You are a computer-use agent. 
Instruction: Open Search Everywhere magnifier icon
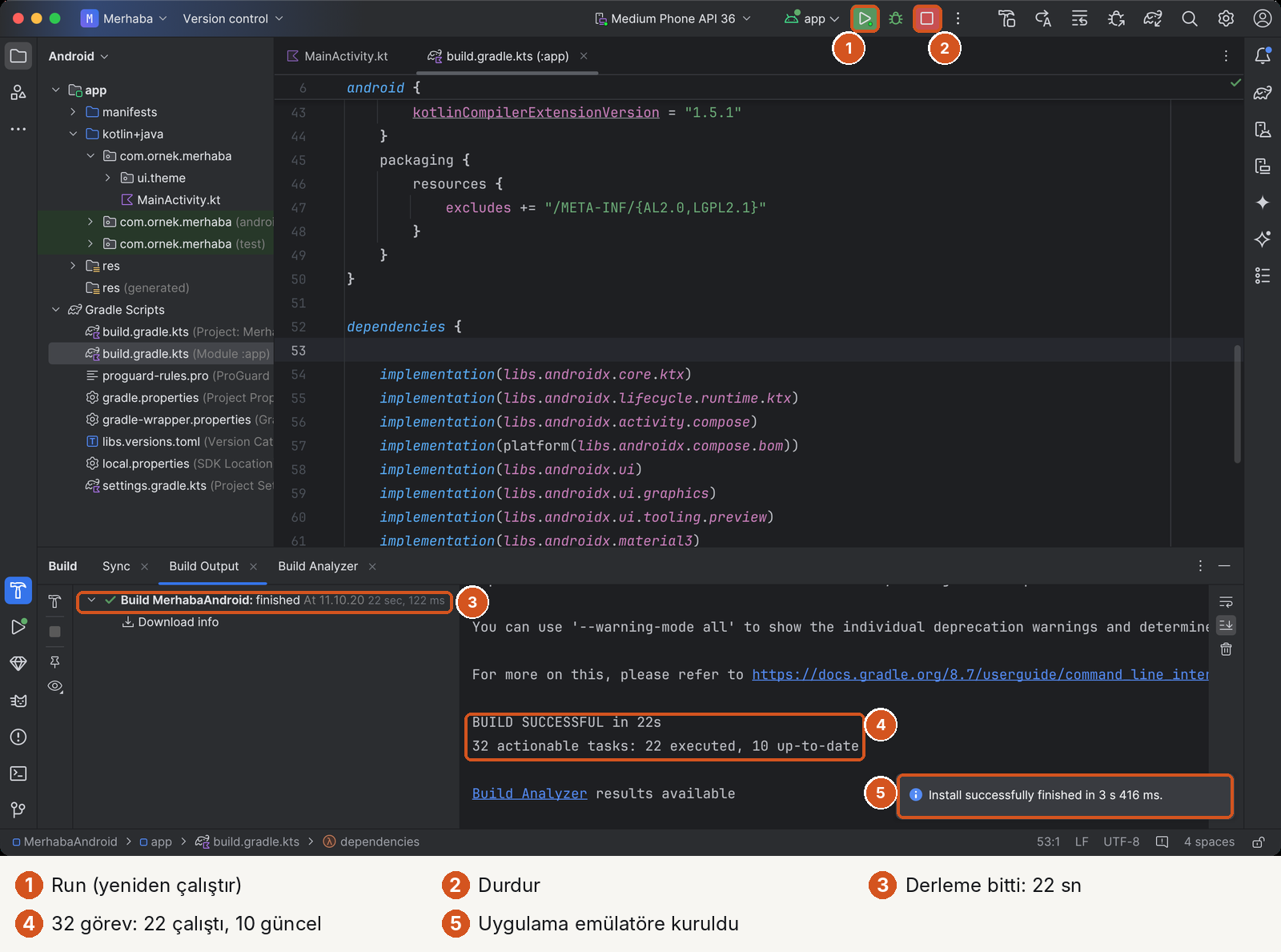[1190, 18]
